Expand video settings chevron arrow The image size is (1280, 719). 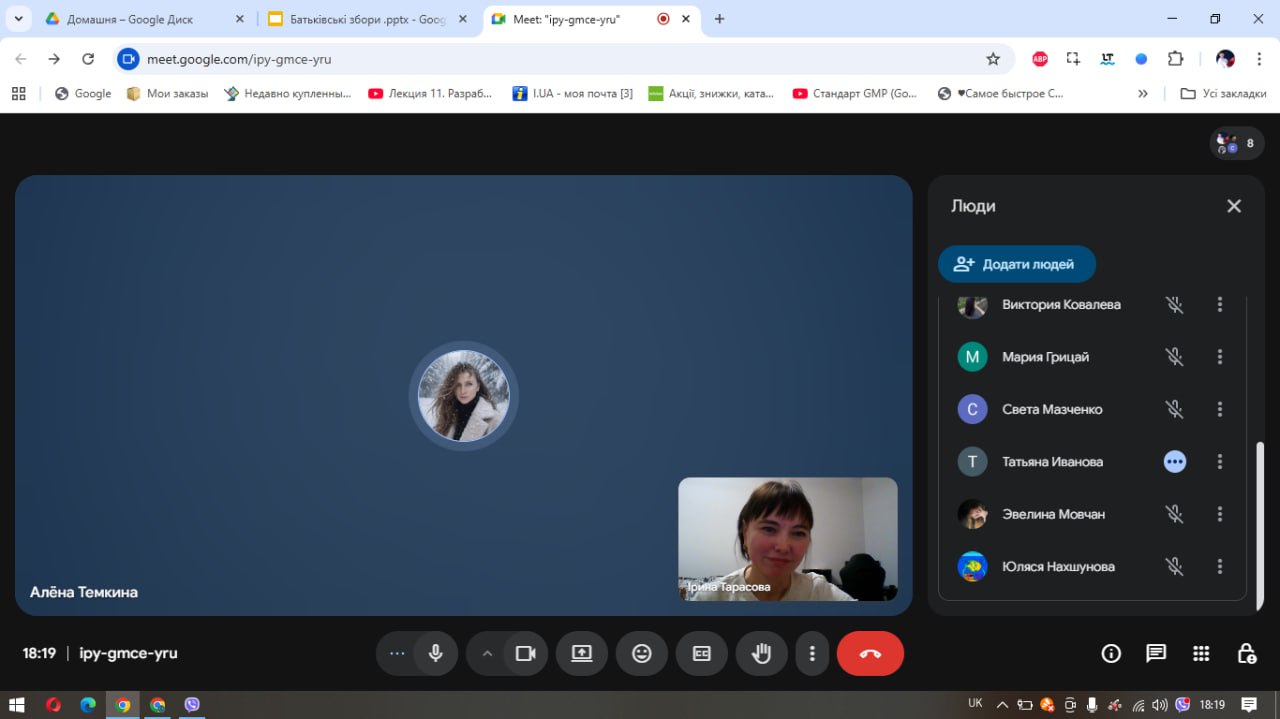click(x=488, y=653)
